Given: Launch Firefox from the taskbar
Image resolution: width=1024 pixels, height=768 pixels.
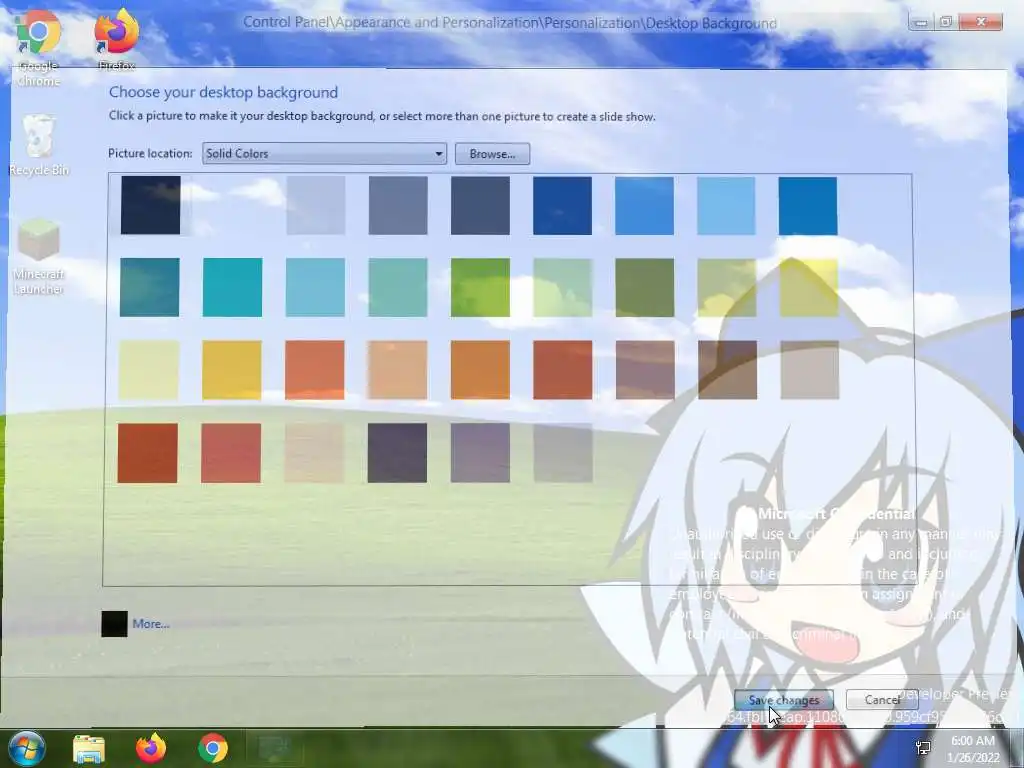Looking at the screenshot, I should click(x=151, y=748).
